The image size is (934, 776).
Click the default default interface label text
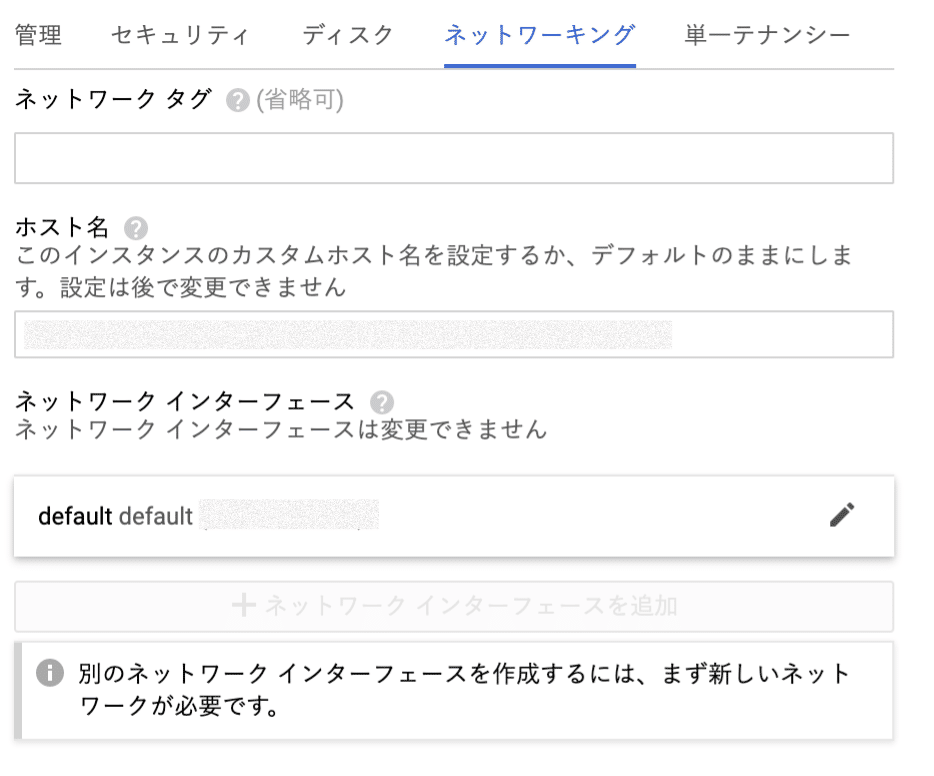115,516
